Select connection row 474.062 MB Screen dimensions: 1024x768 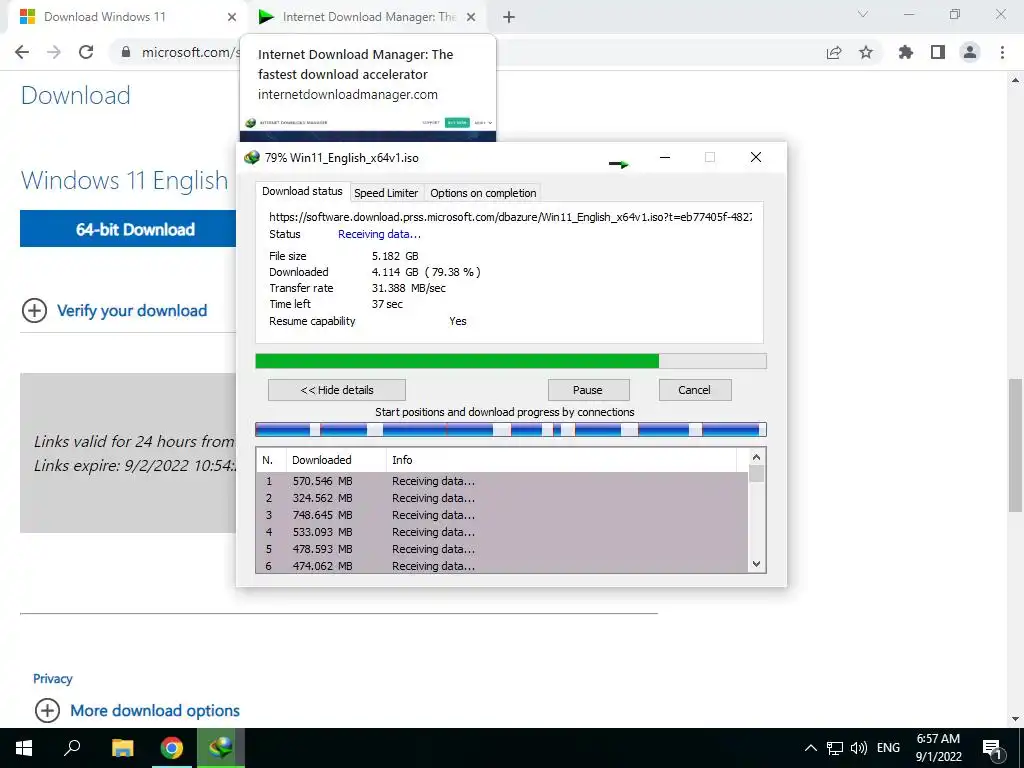tap(502, 566)
